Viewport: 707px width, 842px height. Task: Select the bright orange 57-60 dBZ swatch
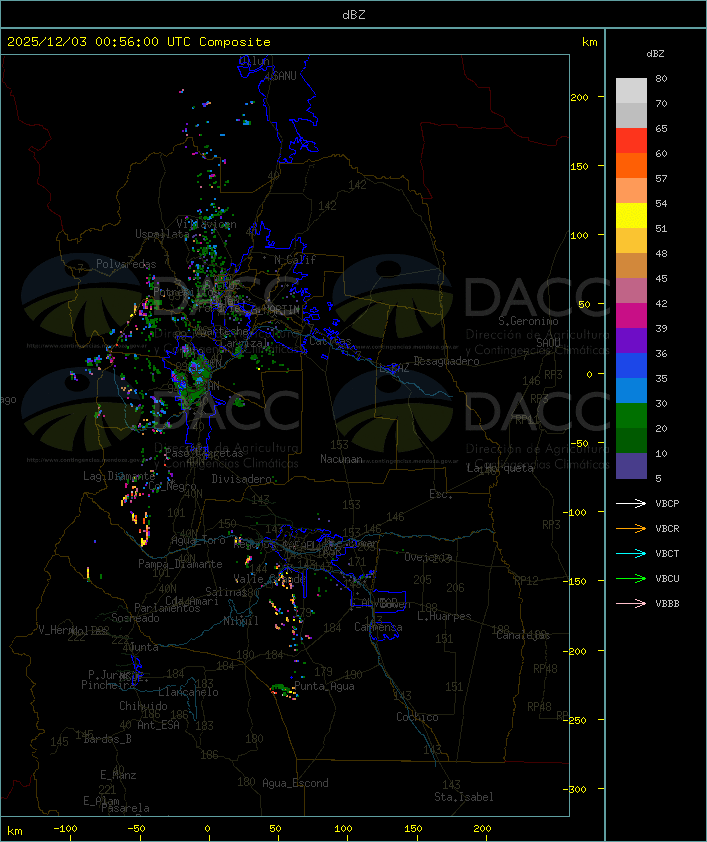[631, 166]
